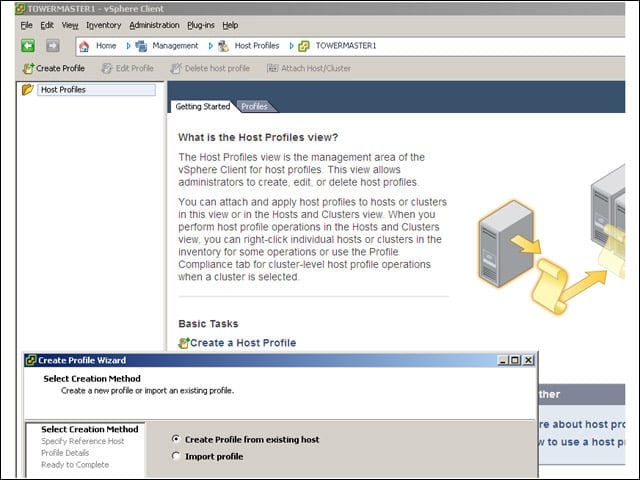This screenshot has height=480, width=640.
Task: Expand the breadcrumb arrow before Management
Action: point(128,46)
